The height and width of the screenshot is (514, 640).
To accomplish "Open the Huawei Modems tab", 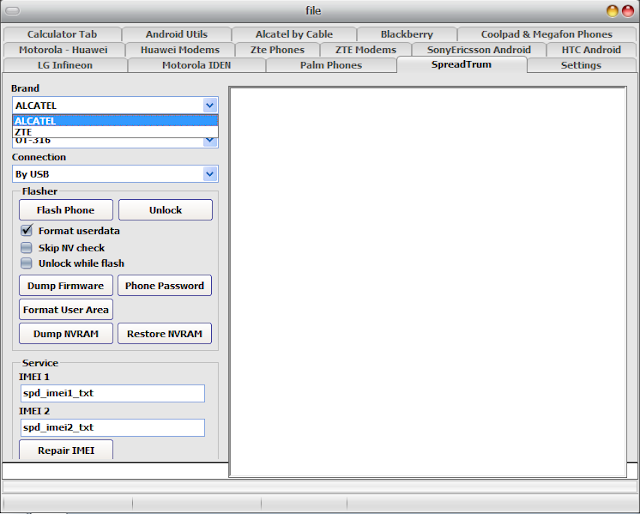I will 180,50.
